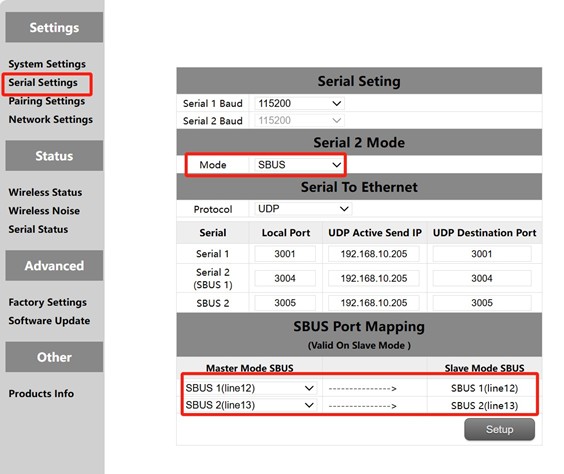Screen dimensions: 564x474
Task: Click Slave Mode 'SBUS 1(line12)' text
Action: (x=485, y=388)
